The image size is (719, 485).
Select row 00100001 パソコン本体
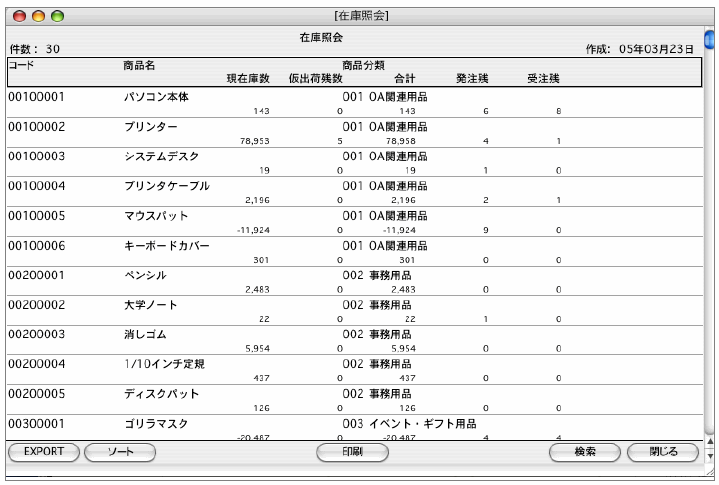click(354, 103)
